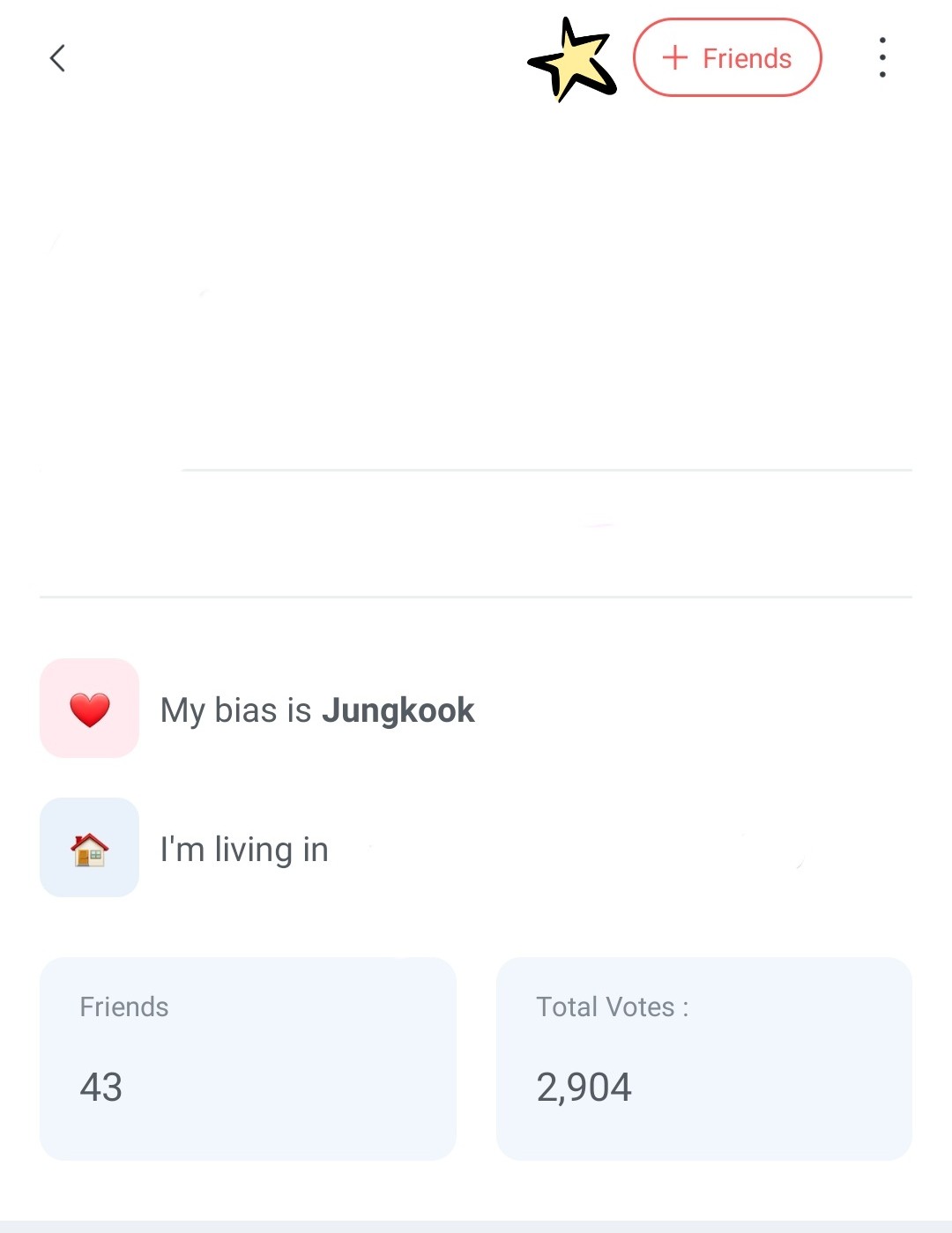Open the three-dot more options menu
952x1233 pixels.
pos(881,58)
